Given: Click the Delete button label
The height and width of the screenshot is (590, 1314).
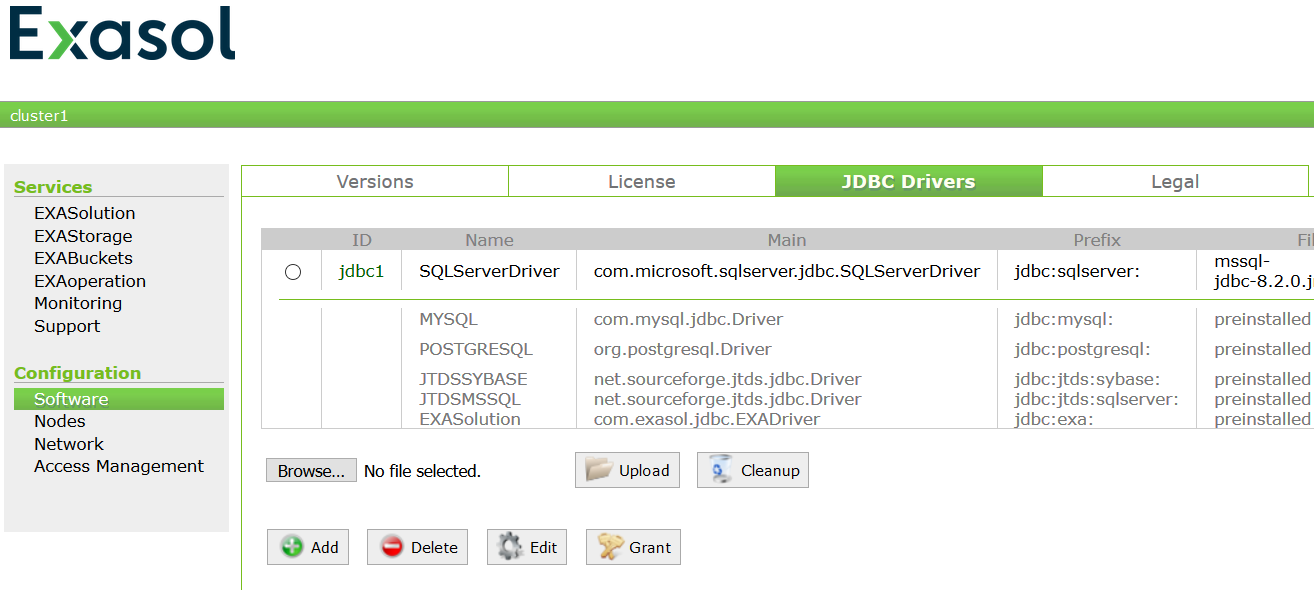Looking at the screenshot, I should pos(434,548).
